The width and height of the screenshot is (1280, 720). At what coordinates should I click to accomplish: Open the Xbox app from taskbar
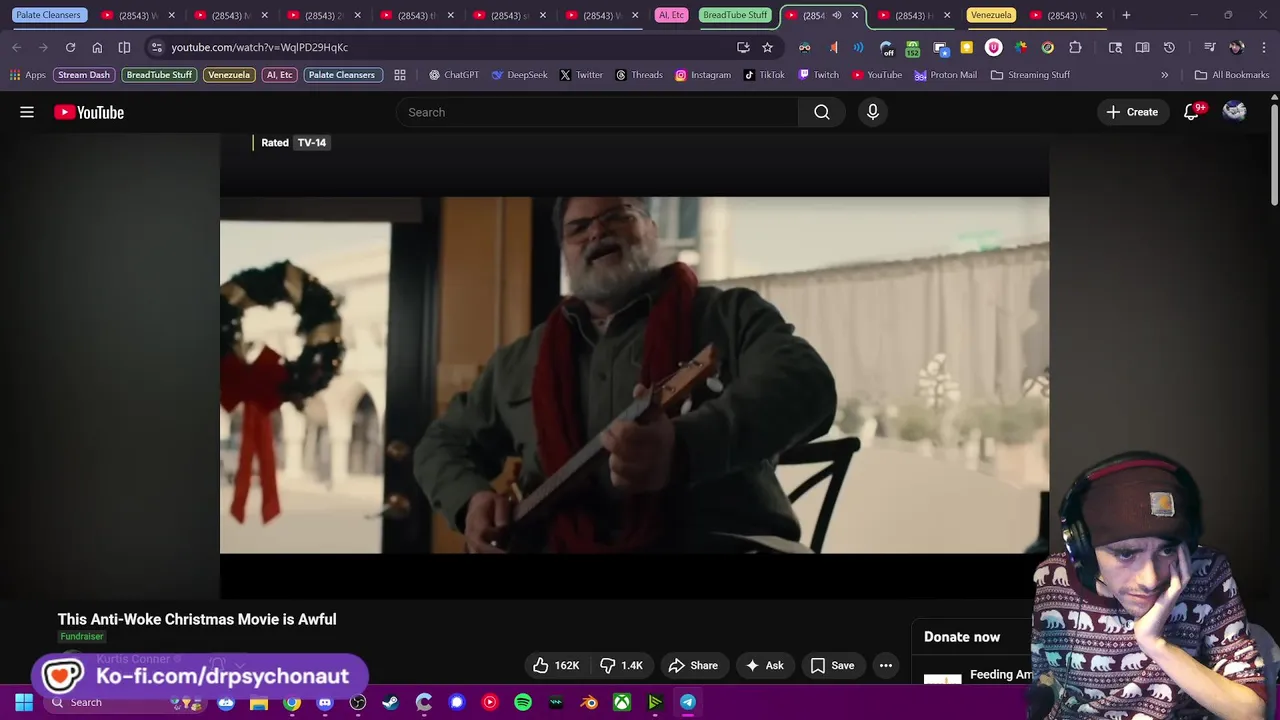coord(622,702)
